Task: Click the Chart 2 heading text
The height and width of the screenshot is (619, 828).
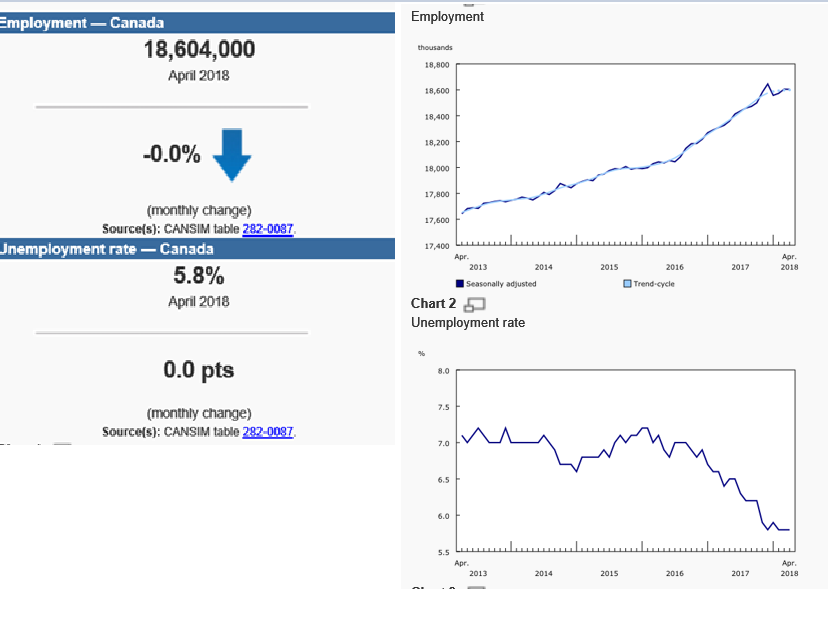Action: (x=433, y=304)
